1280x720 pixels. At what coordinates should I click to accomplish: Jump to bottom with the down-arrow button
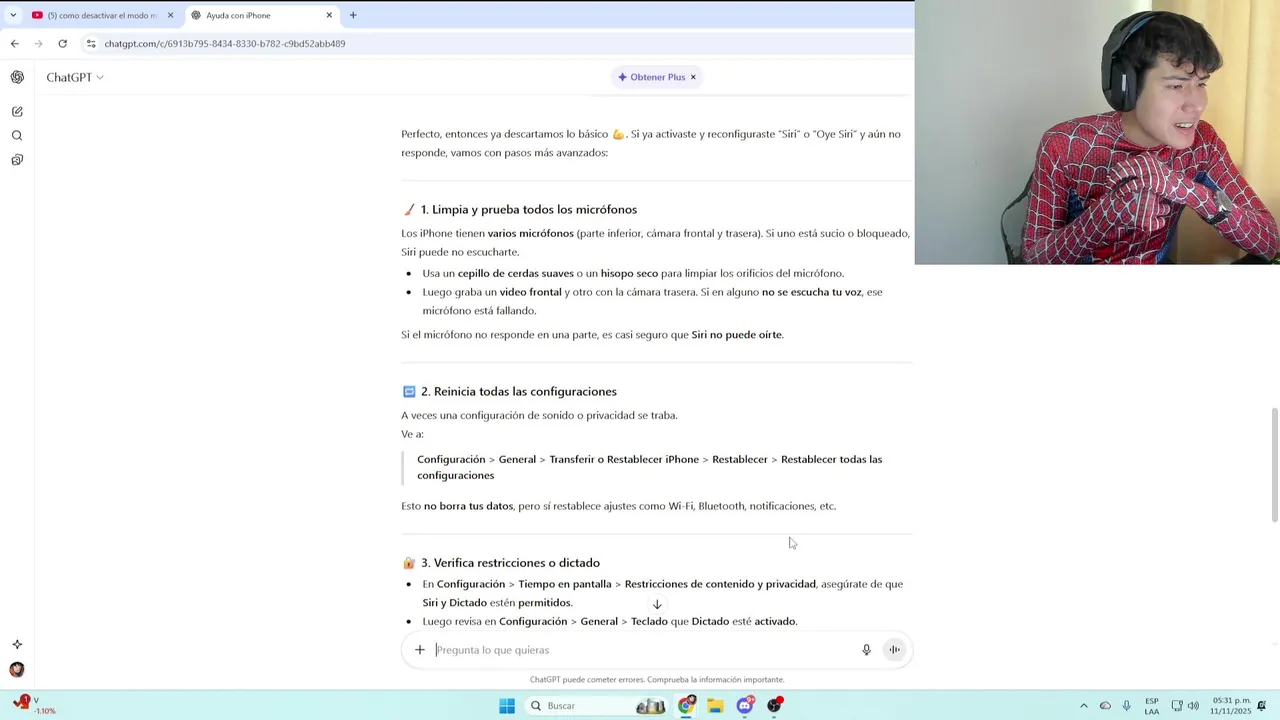[x=657, y=604]
